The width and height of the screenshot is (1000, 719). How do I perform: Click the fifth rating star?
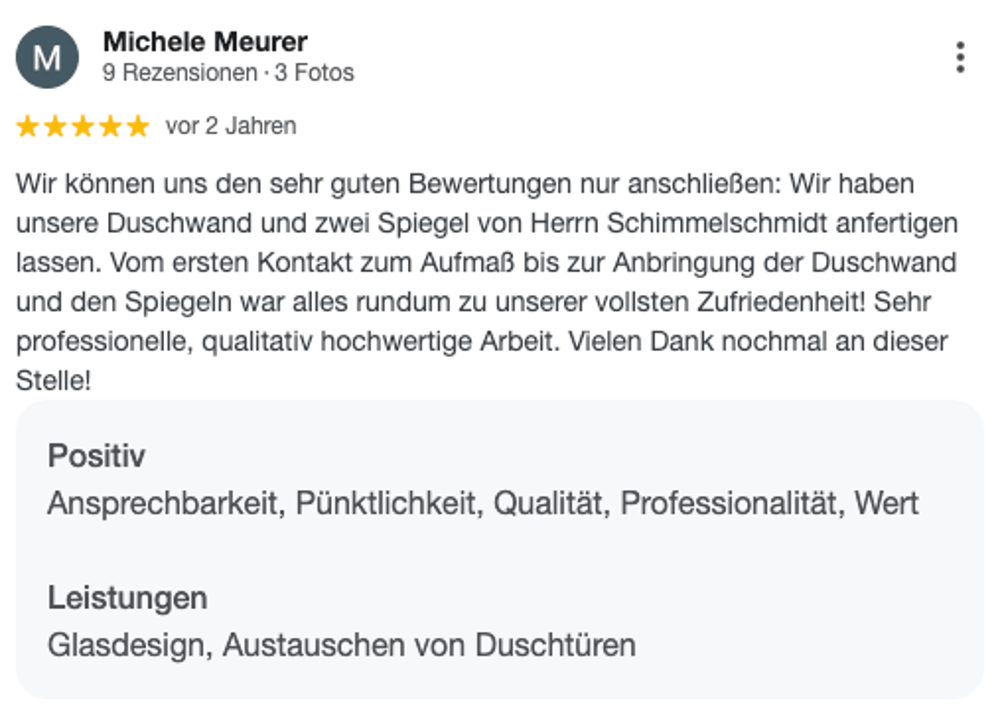click(x=138, y=126)
